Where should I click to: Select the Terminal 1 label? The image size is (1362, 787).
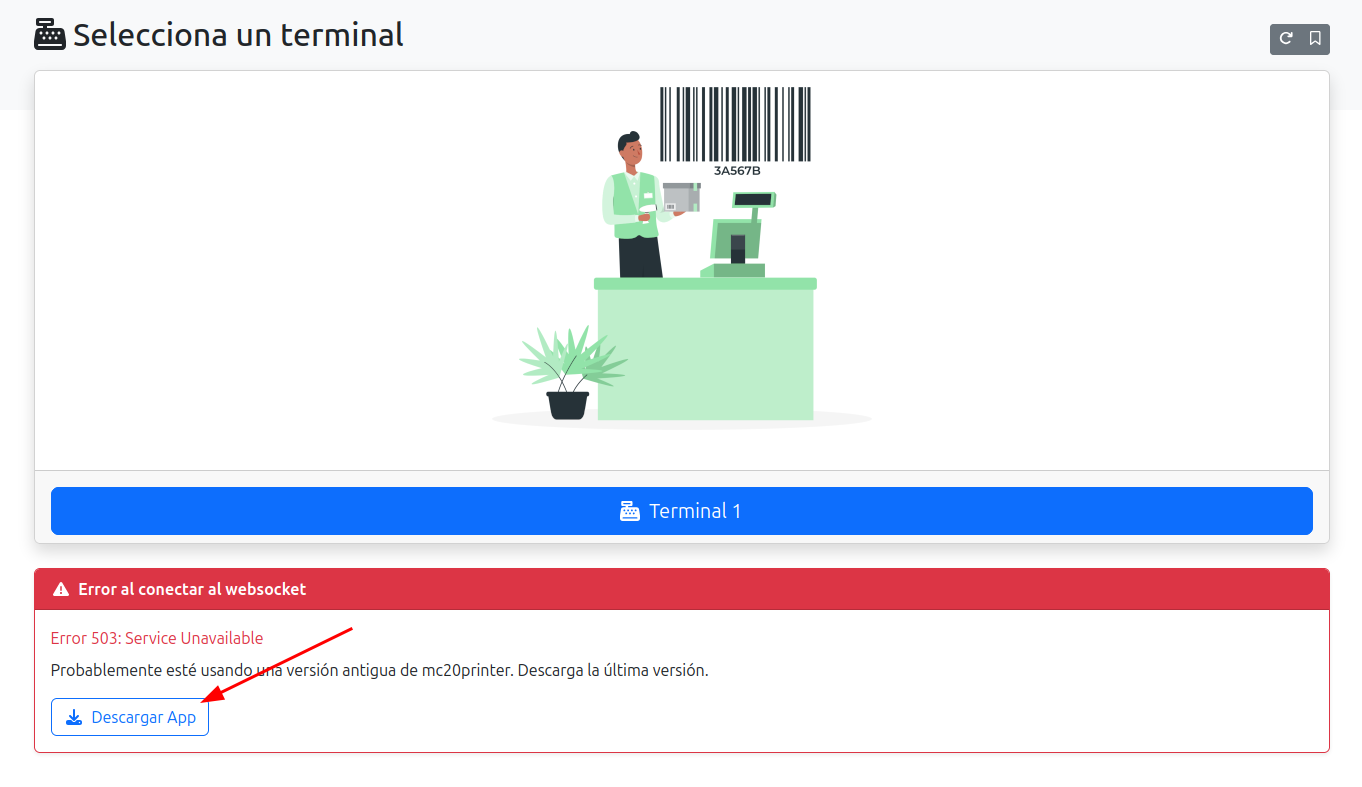coord(695,511)
